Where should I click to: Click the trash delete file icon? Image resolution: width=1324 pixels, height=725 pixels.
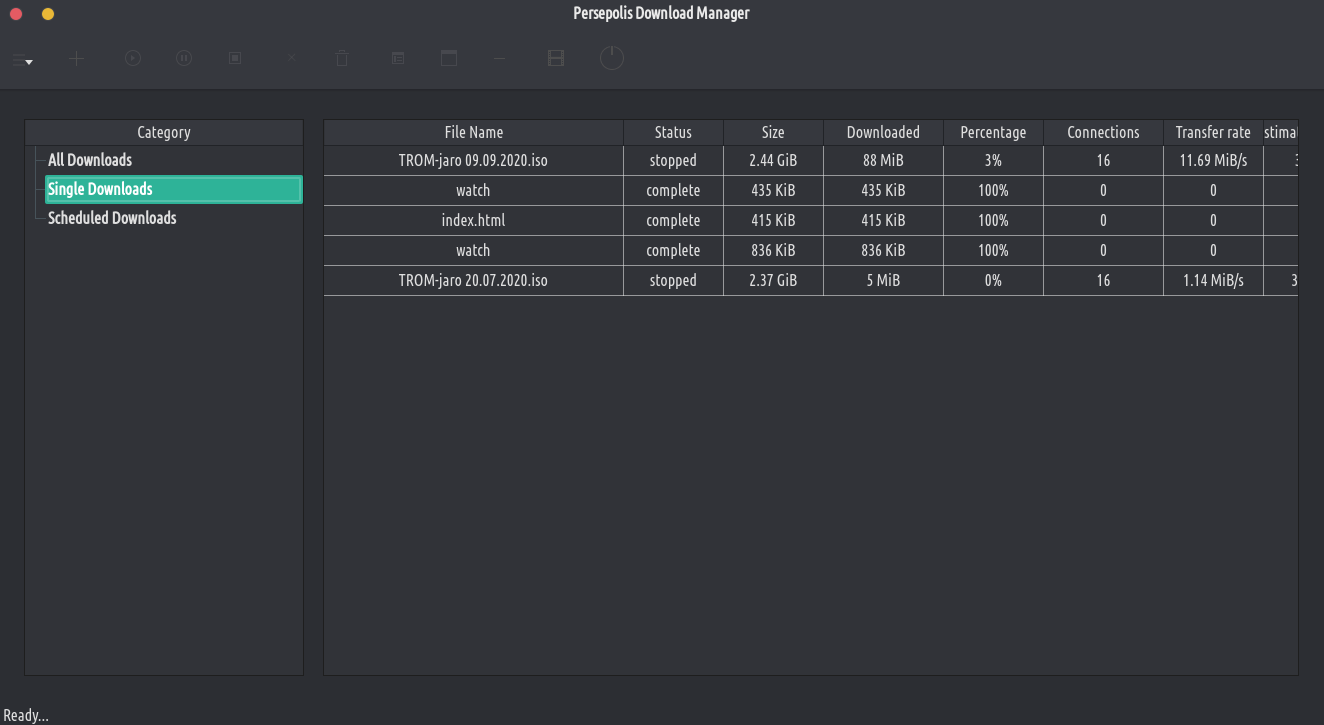tap(342, 59)
